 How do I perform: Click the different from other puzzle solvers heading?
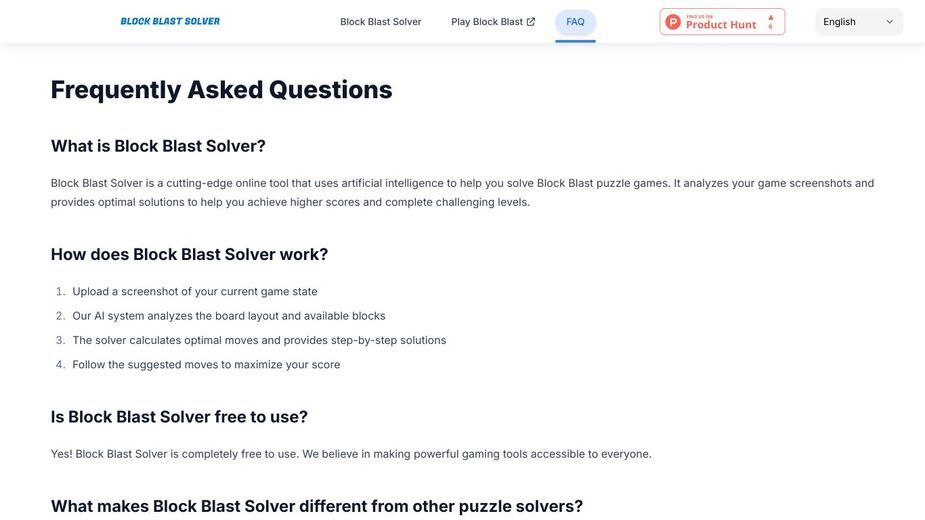point(317,506)
